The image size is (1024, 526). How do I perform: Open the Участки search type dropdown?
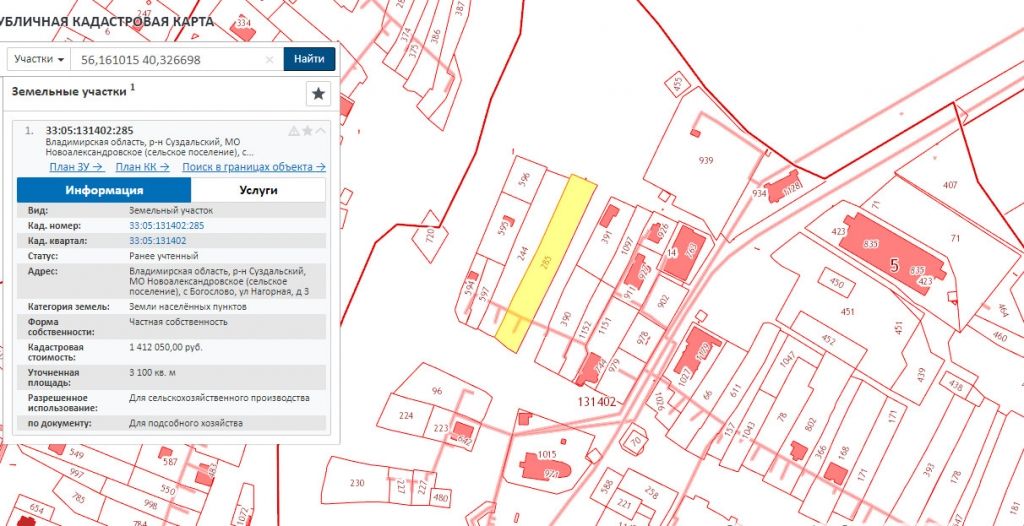pyautogui.click(x=40, y=60)
